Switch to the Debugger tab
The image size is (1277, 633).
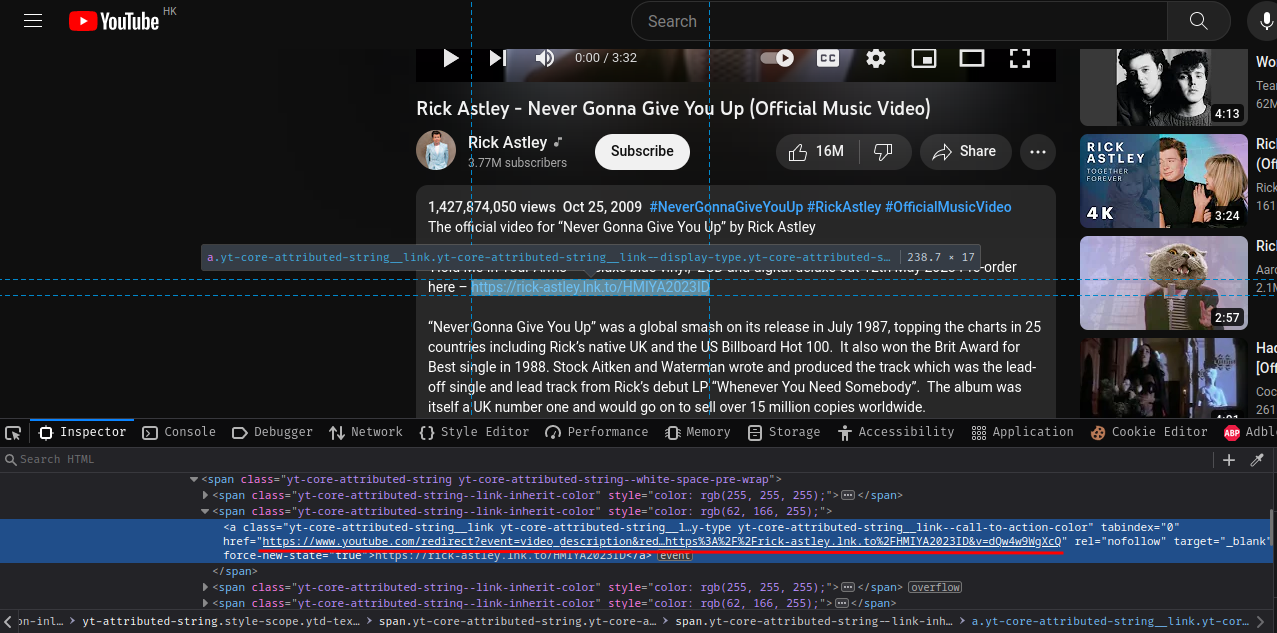click(272, 432)
